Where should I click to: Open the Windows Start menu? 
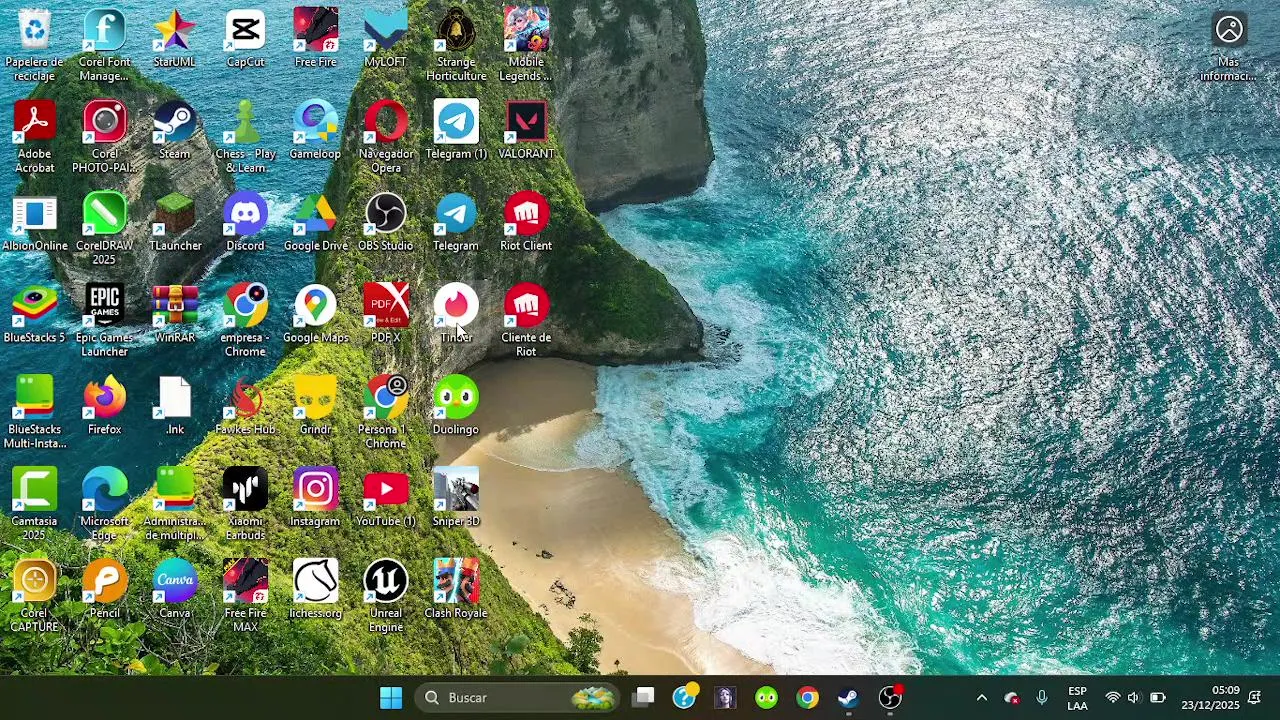pos(391,698)
